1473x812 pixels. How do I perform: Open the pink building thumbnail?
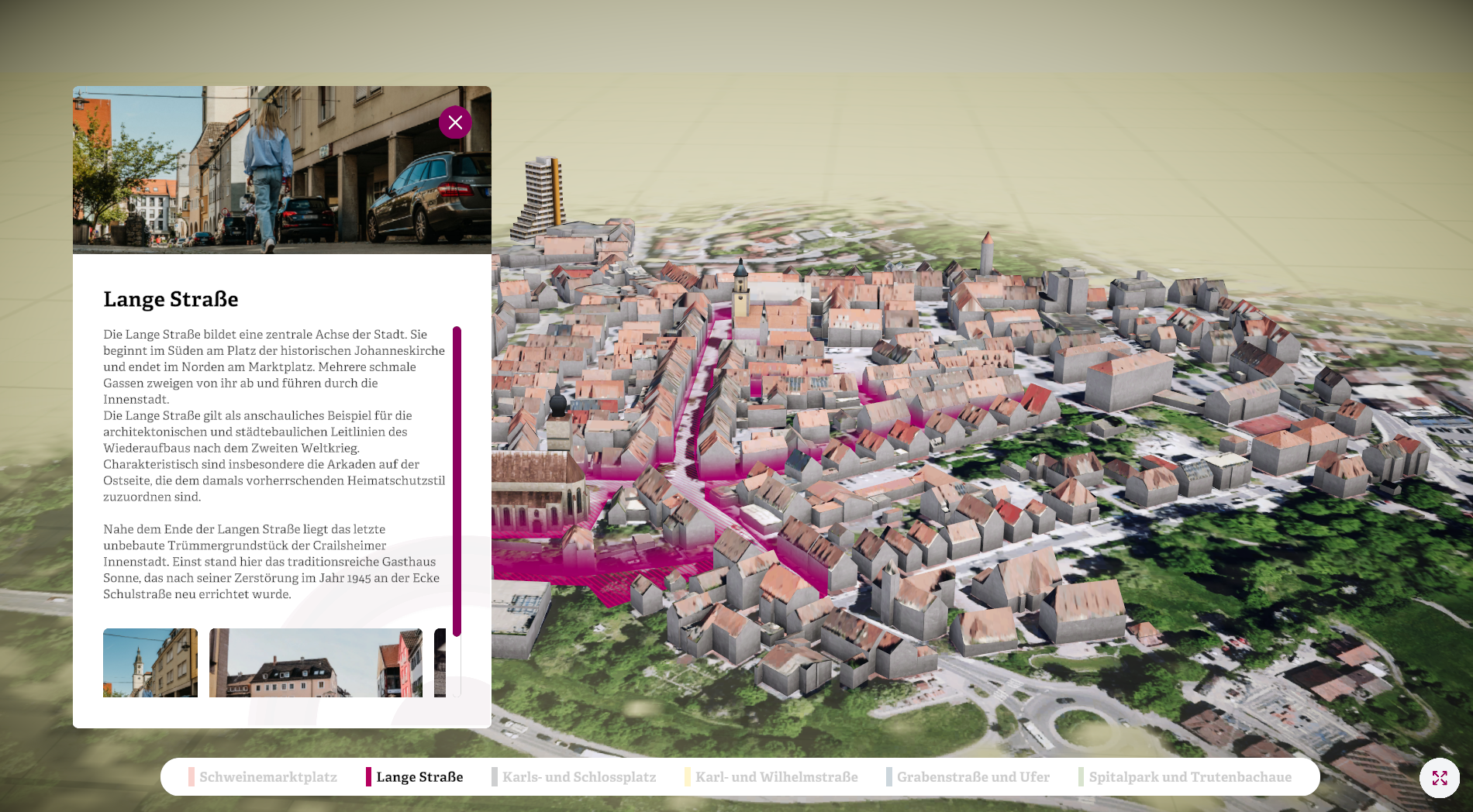click(316, 662)
